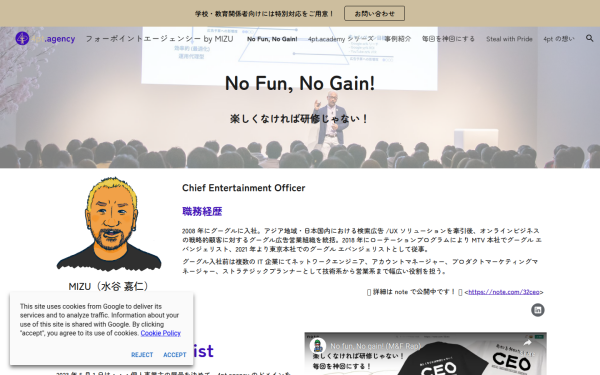Open the 4pt の想い nav item
Image resolution: width=600 pixels, height=375 pixels.
[x=559, y=39]
